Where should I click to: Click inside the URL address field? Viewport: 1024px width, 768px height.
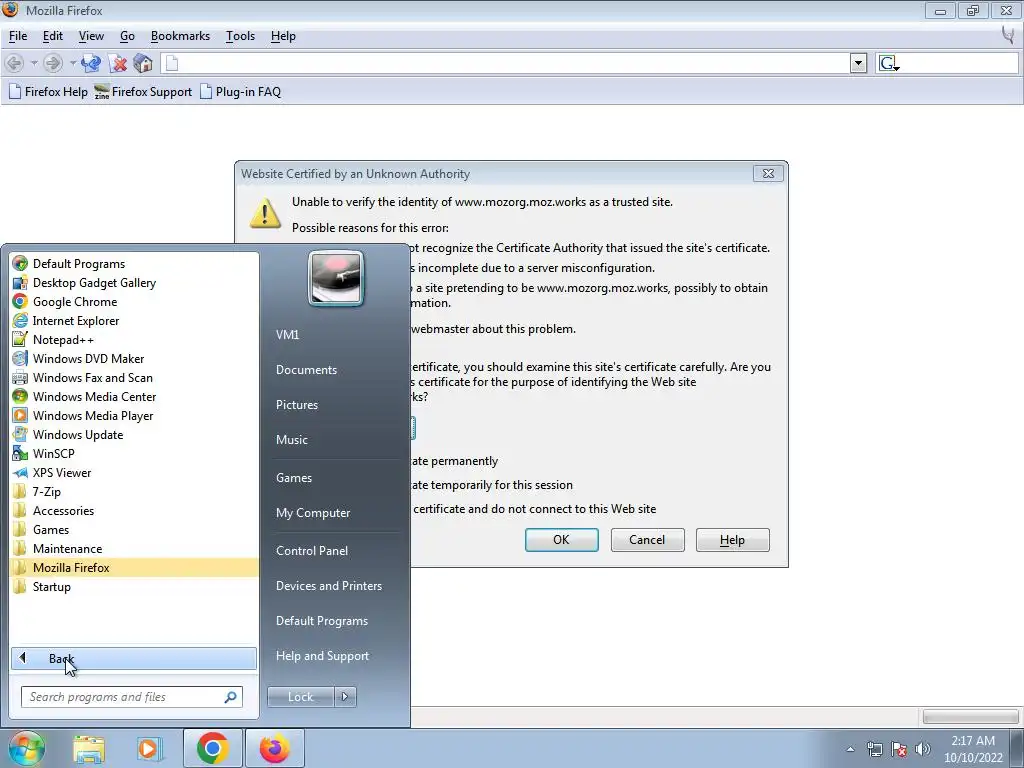click(506, 63)
